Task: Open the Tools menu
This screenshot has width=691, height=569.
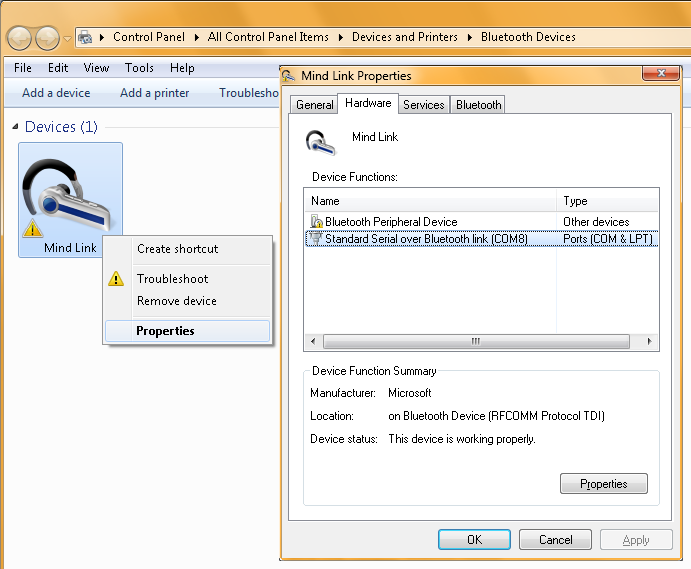Action: point(139,68)
